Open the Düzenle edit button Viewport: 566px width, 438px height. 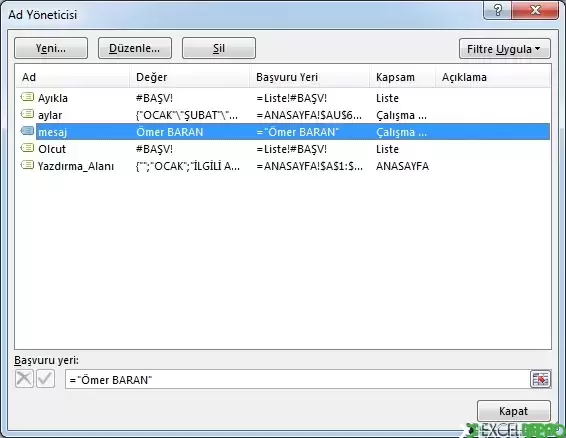[135, 48]
